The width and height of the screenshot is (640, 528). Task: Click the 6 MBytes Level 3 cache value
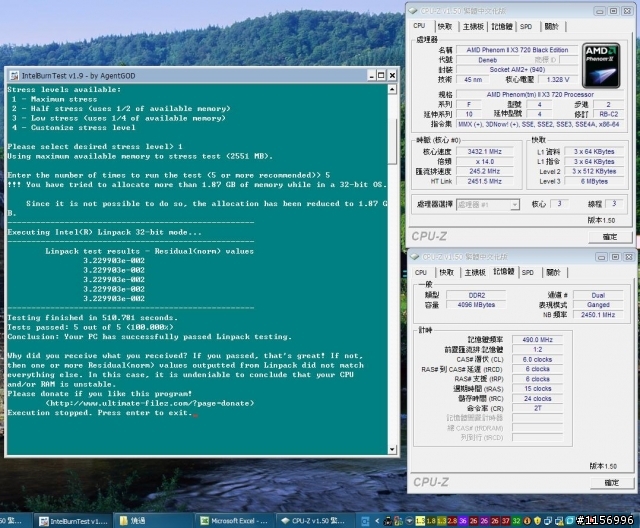pos(594,181)
